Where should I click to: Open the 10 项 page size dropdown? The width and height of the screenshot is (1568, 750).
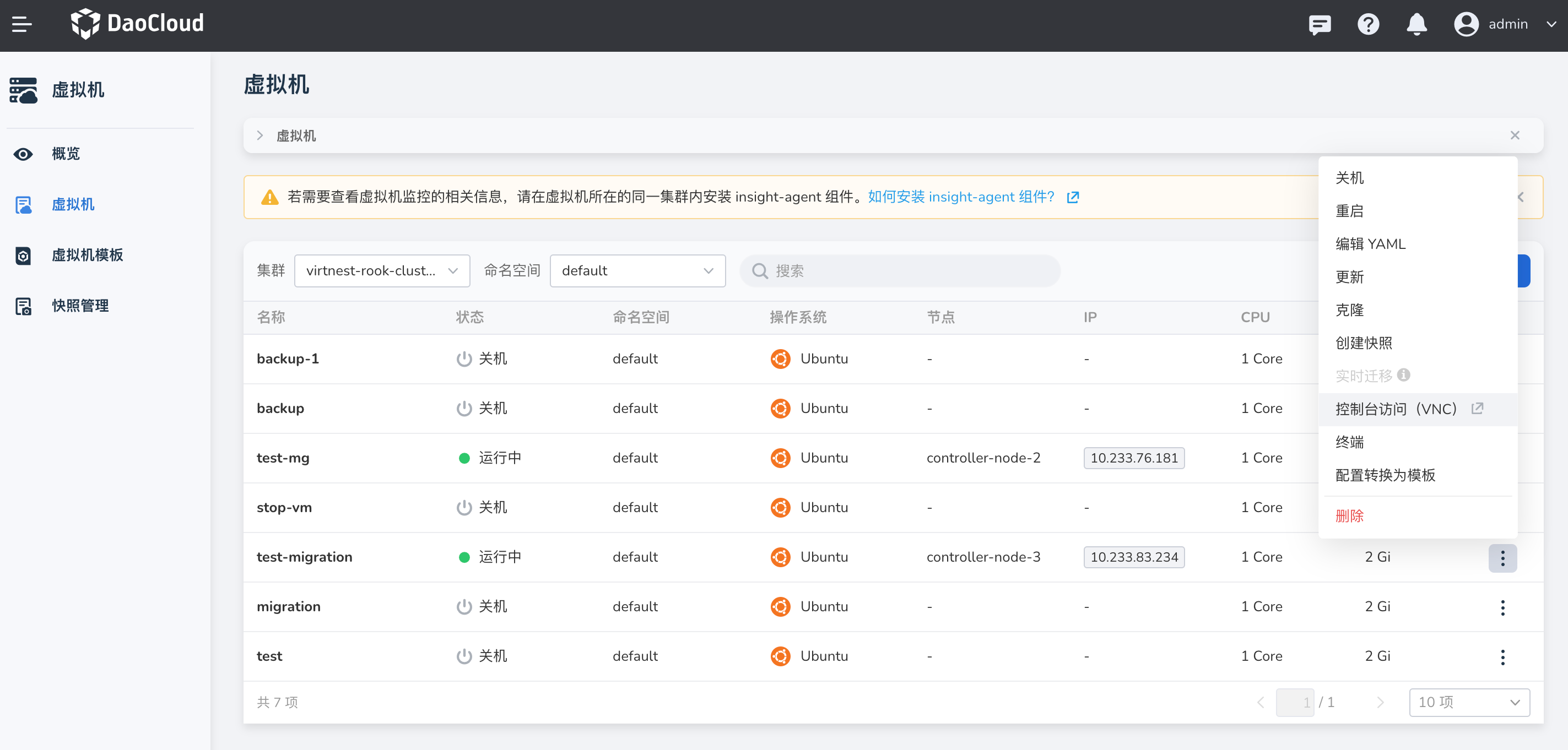(1469, 703)
